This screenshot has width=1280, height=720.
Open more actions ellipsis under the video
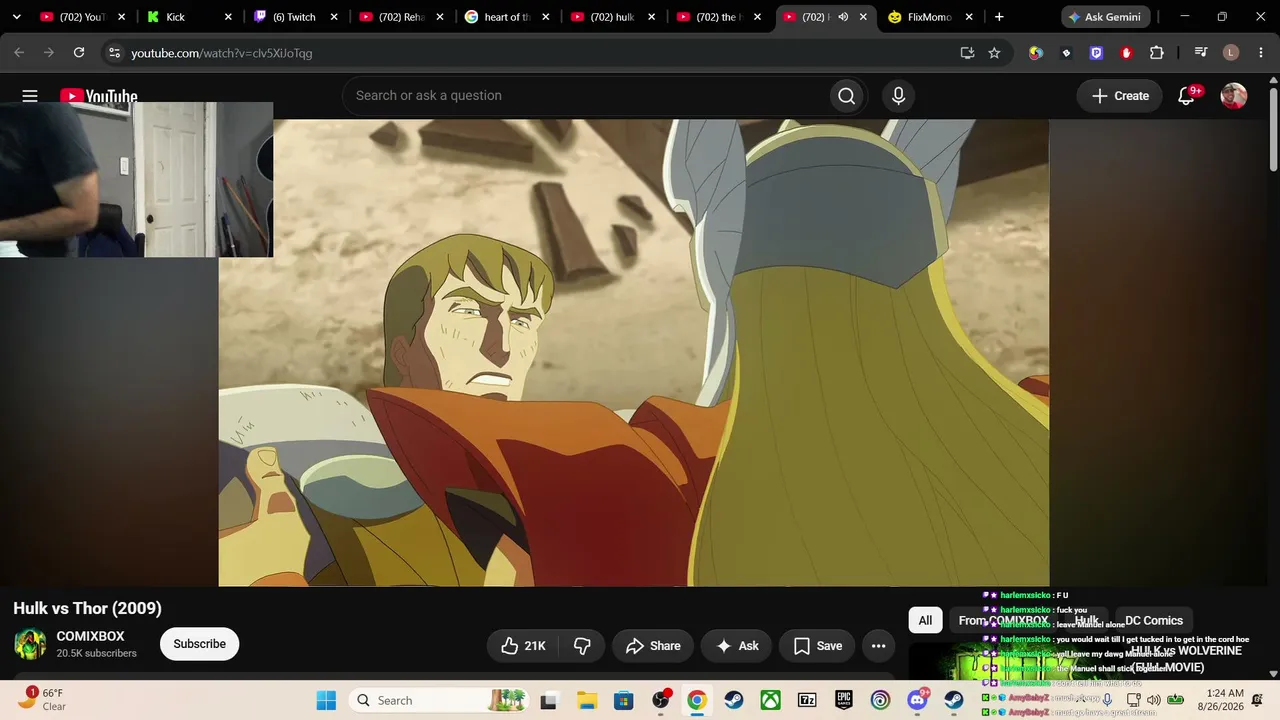click(x=878, y=646)
